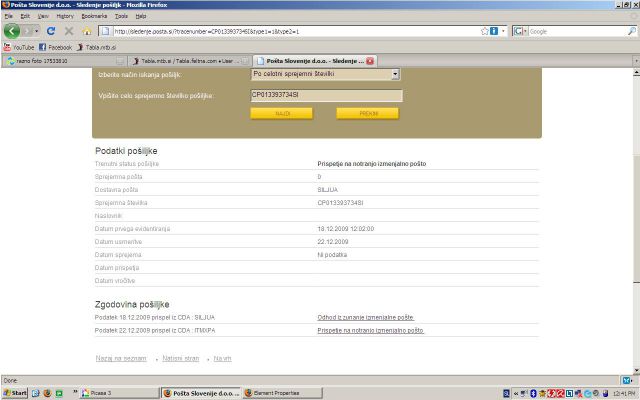This screenshot has height=400, width=640.
Task: Click the scrollbar down arrow
Action: point(636,370)
